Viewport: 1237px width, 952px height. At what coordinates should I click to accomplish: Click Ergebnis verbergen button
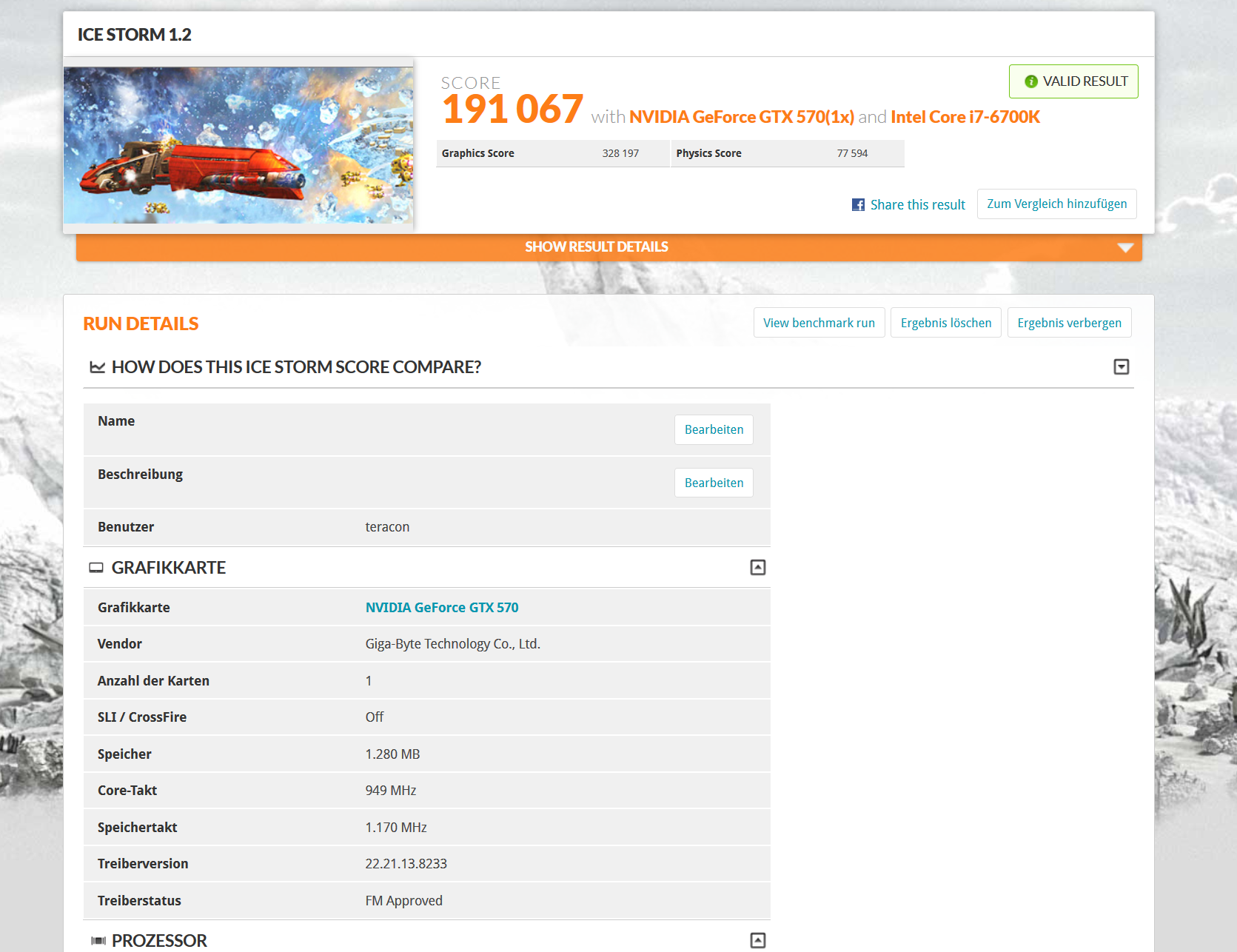point(1069,323)
